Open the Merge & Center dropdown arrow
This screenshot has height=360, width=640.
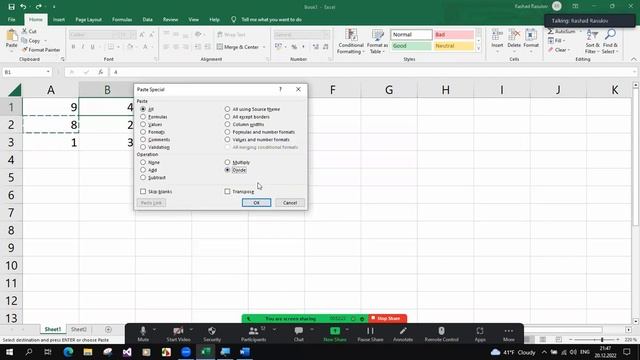tap(264, 47)
